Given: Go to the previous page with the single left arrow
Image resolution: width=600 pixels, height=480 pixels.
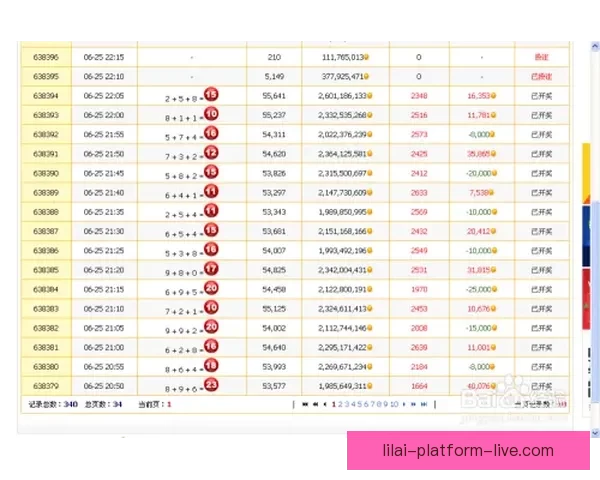Looking at the screenshot, I should click(325, 404).
